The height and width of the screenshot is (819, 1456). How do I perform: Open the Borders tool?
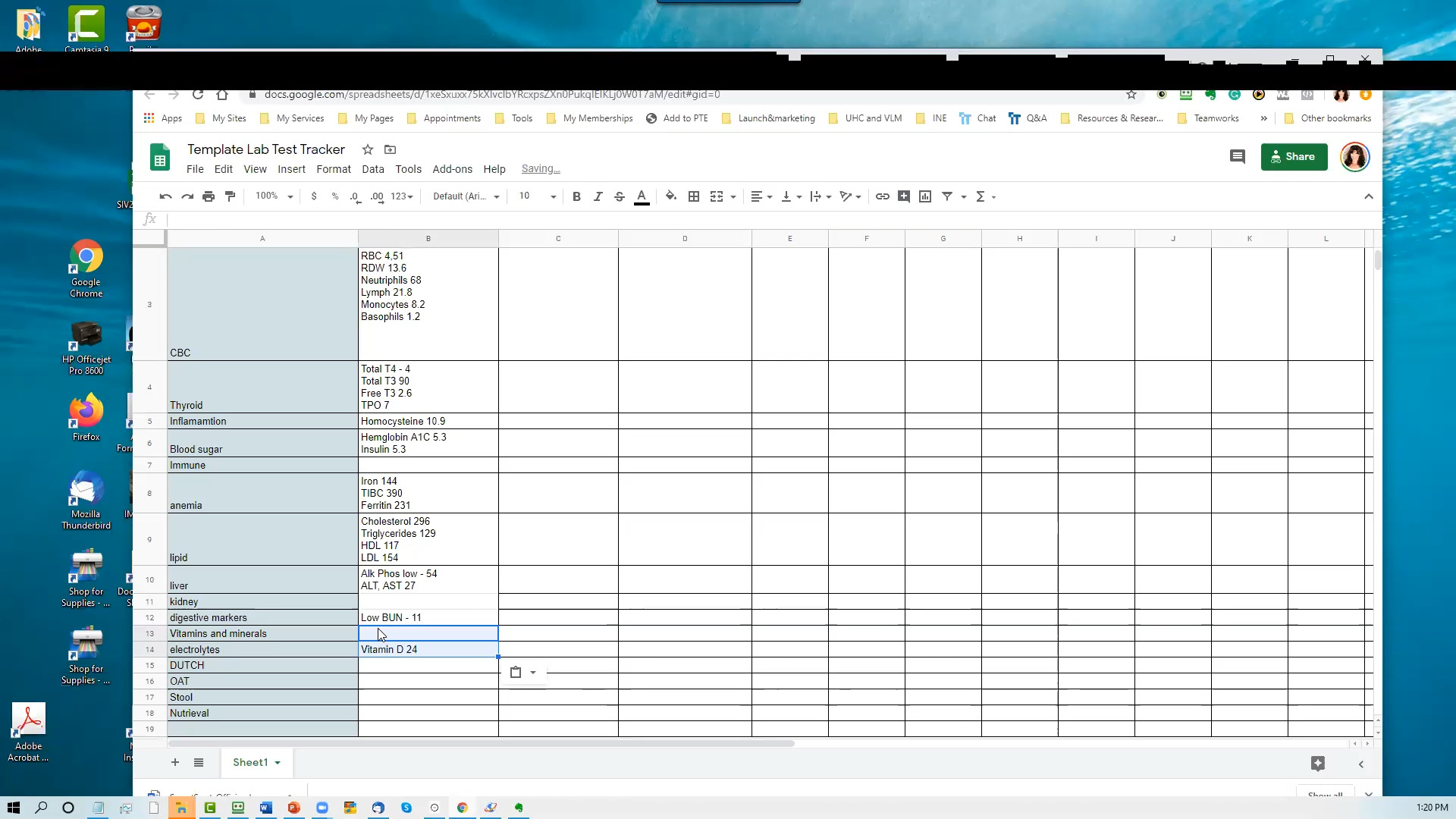[x=693, y=196]
